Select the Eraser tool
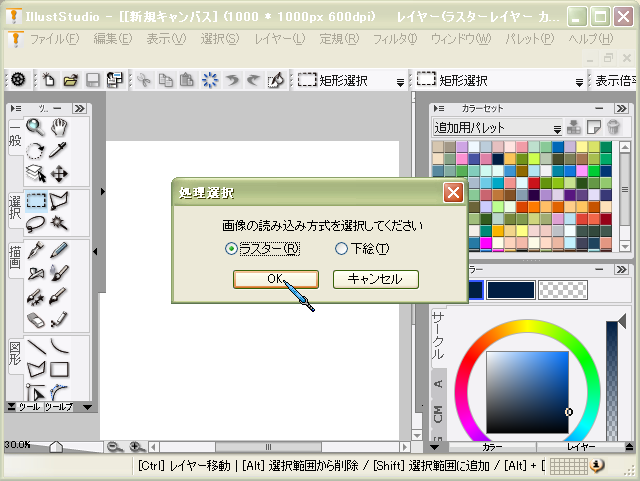The height and width of the screenshot is (481, 640). [36, 320]
